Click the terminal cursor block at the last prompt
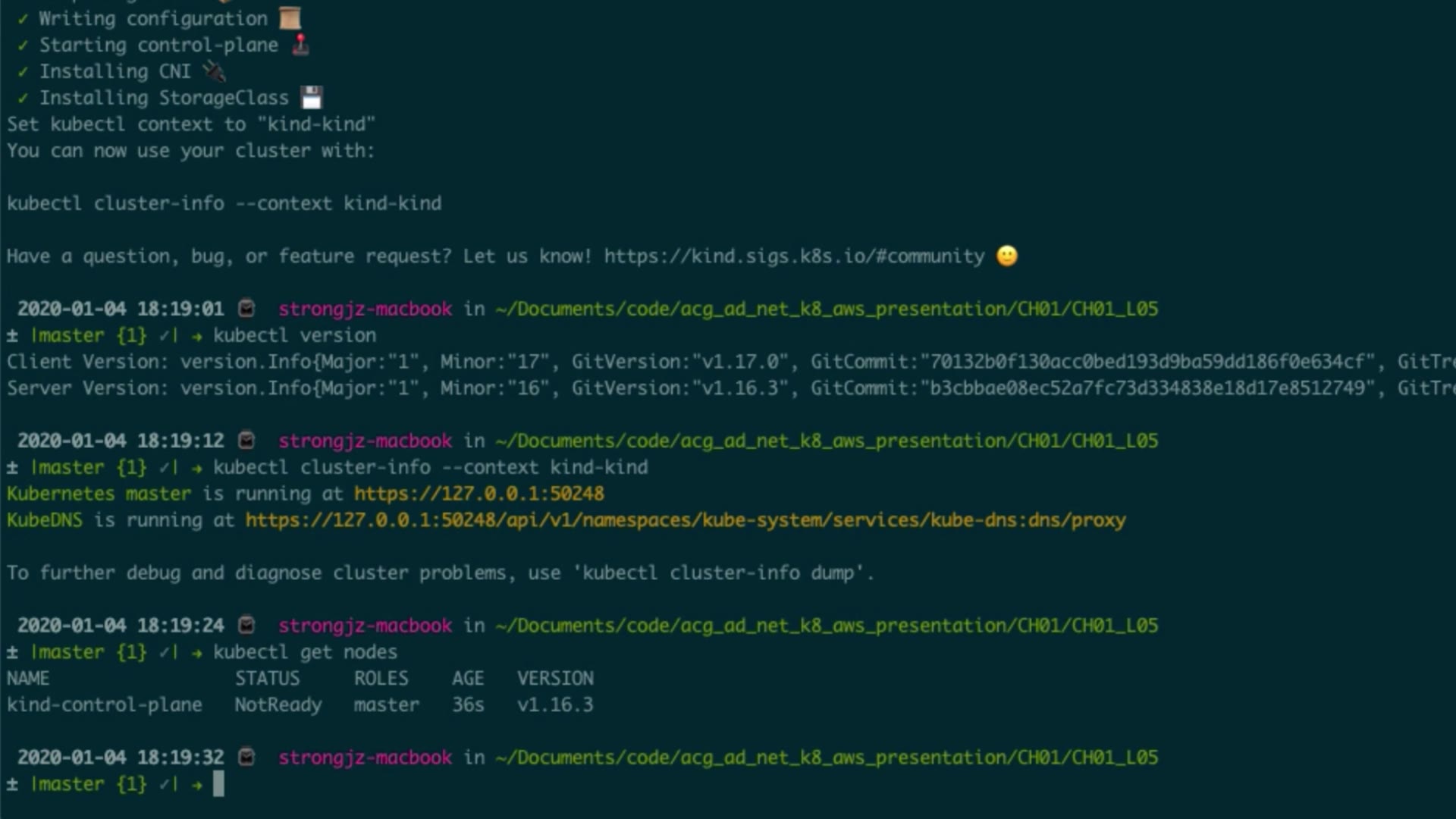This screenshot has height=819, width=1456. coord(218,783)
